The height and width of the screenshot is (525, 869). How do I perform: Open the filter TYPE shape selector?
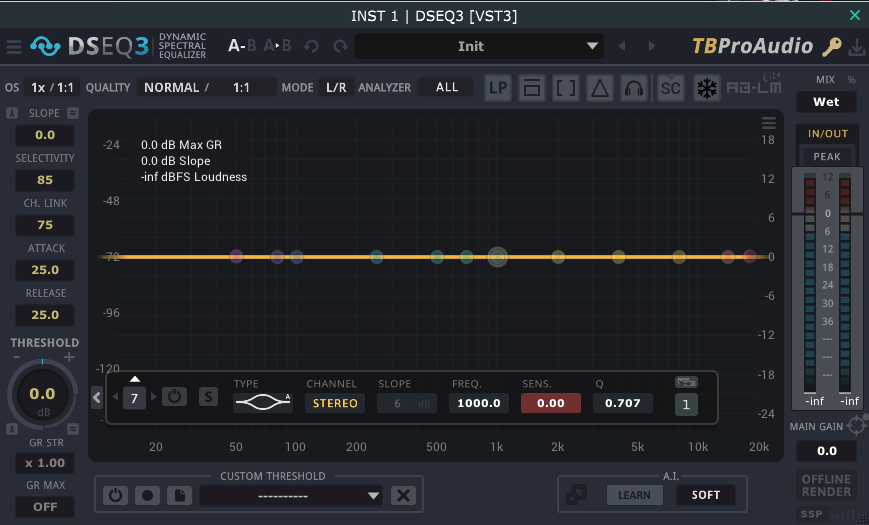click(263, 402)
